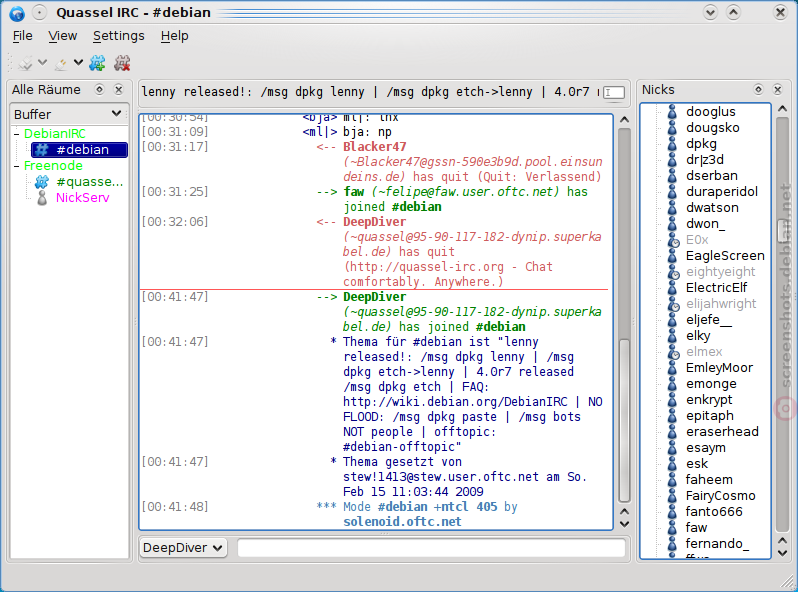The width and height of the screenshot is (798, 592).
Task: Click the away icon beside elijahwright
Action: point(673,304)
